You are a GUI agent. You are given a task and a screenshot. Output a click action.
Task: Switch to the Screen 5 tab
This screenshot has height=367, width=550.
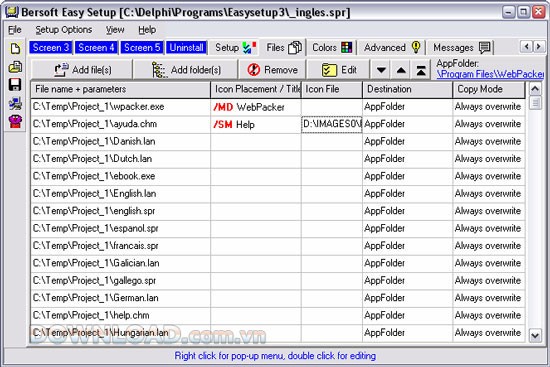tap(142, 48)
